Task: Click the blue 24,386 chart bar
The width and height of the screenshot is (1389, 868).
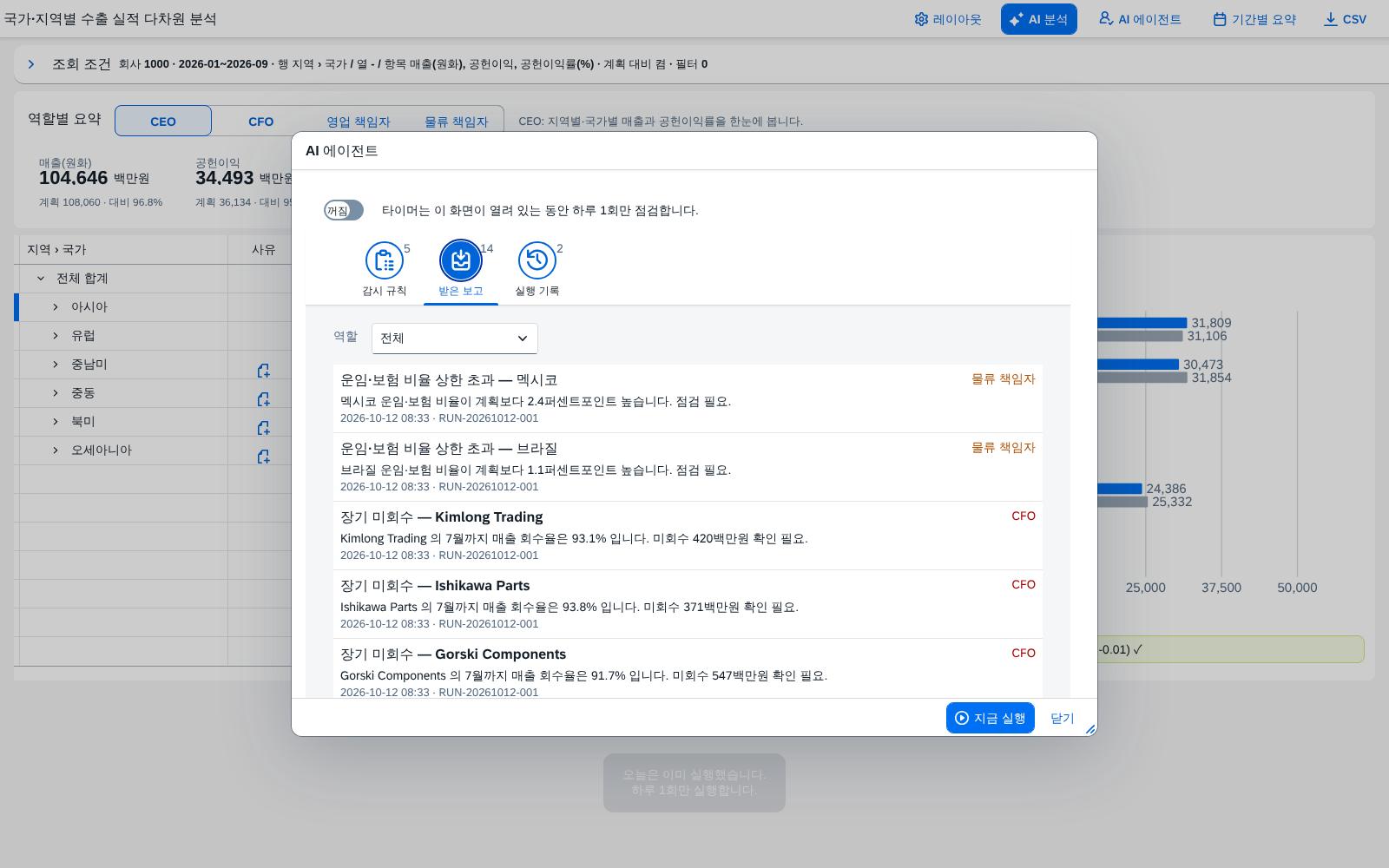Action: tap(1120, 489)
